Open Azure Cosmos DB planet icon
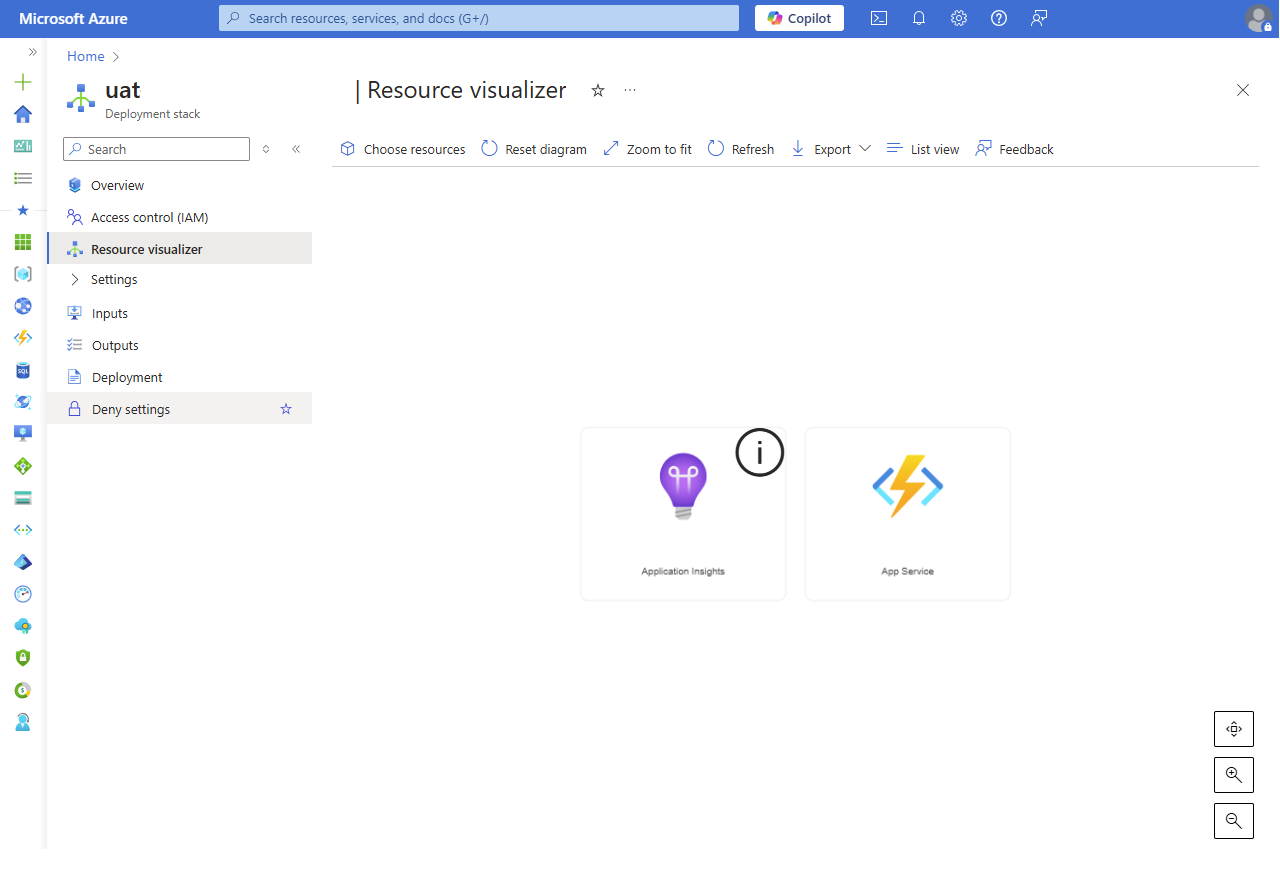 23,402
